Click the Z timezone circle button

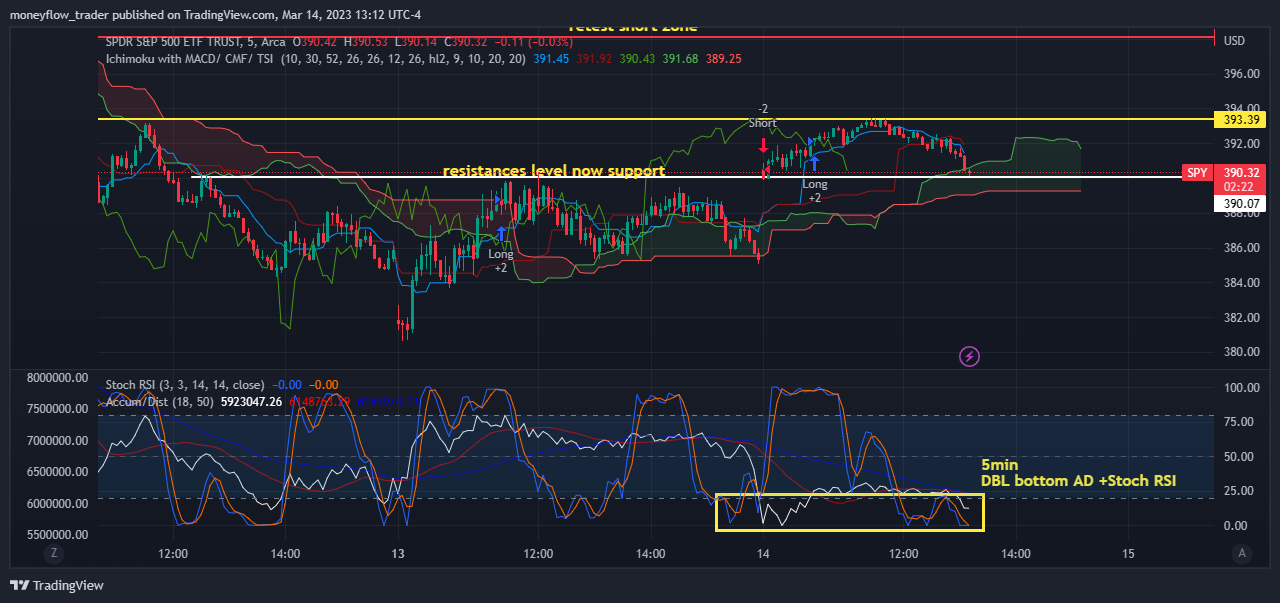(54, 553)
